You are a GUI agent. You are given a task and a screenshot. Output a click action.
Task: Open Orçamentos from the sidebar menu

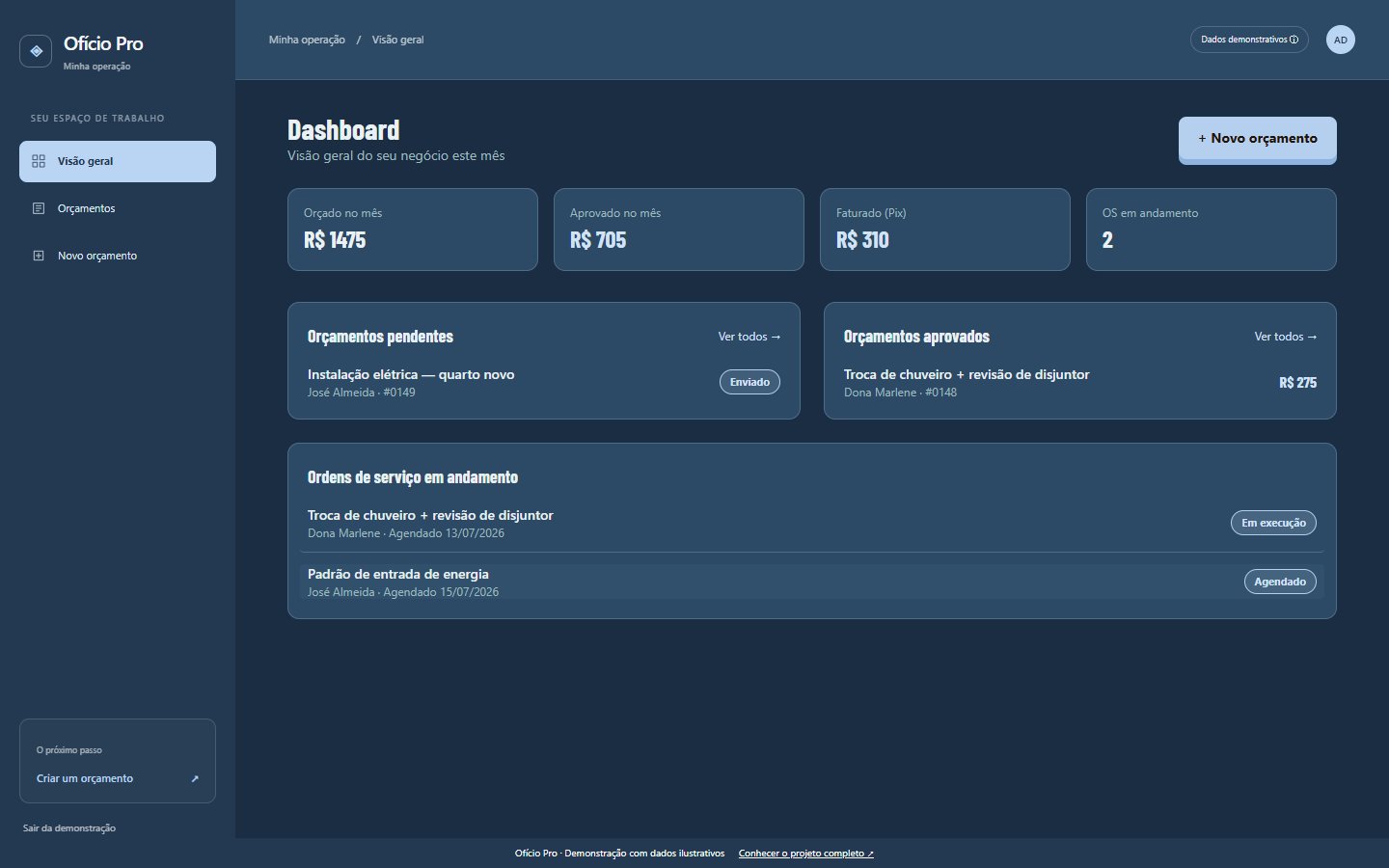[118, 208]
